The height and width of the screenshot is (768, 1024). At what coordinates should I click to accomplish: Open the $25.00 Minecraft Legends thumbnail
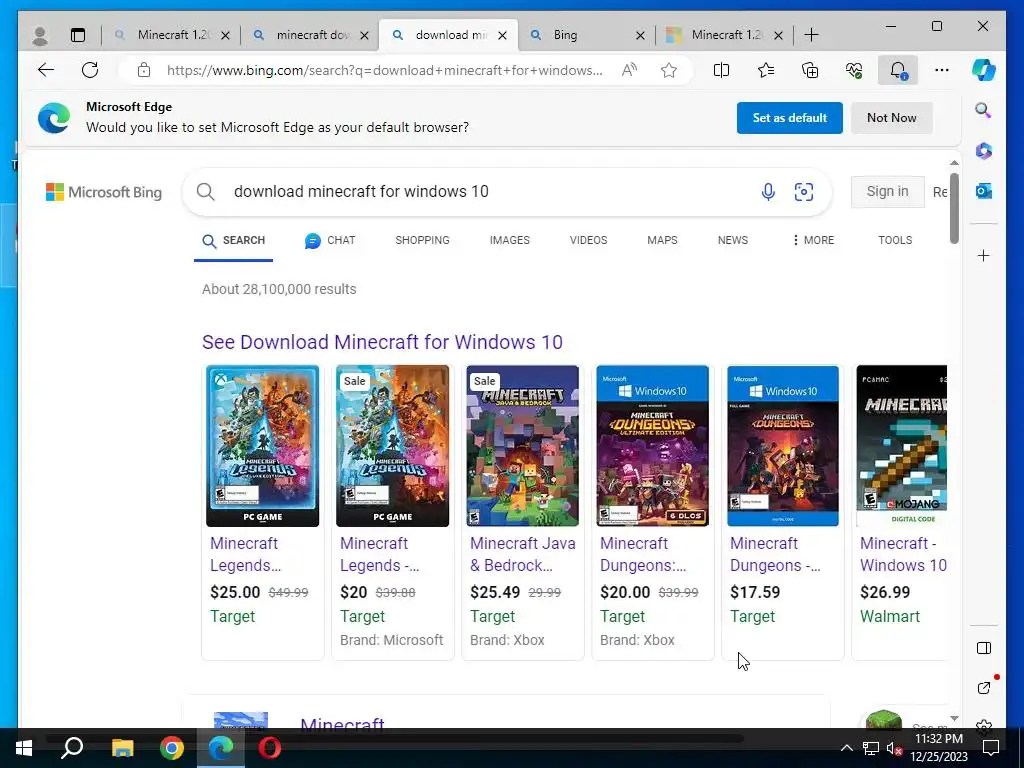coord(263,445)
